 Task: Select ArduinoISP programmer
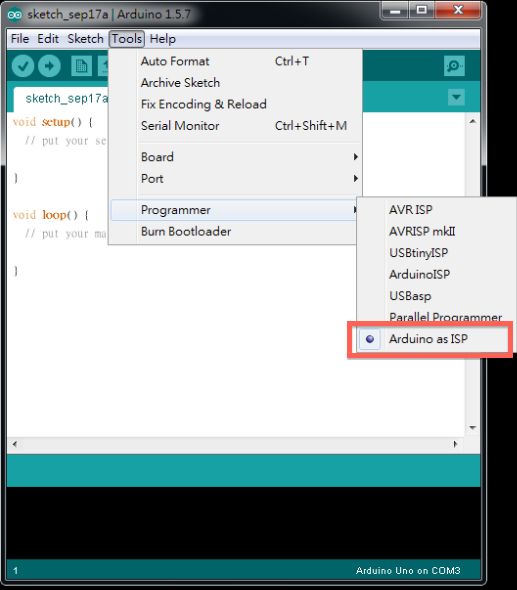(x=436, y=274)
